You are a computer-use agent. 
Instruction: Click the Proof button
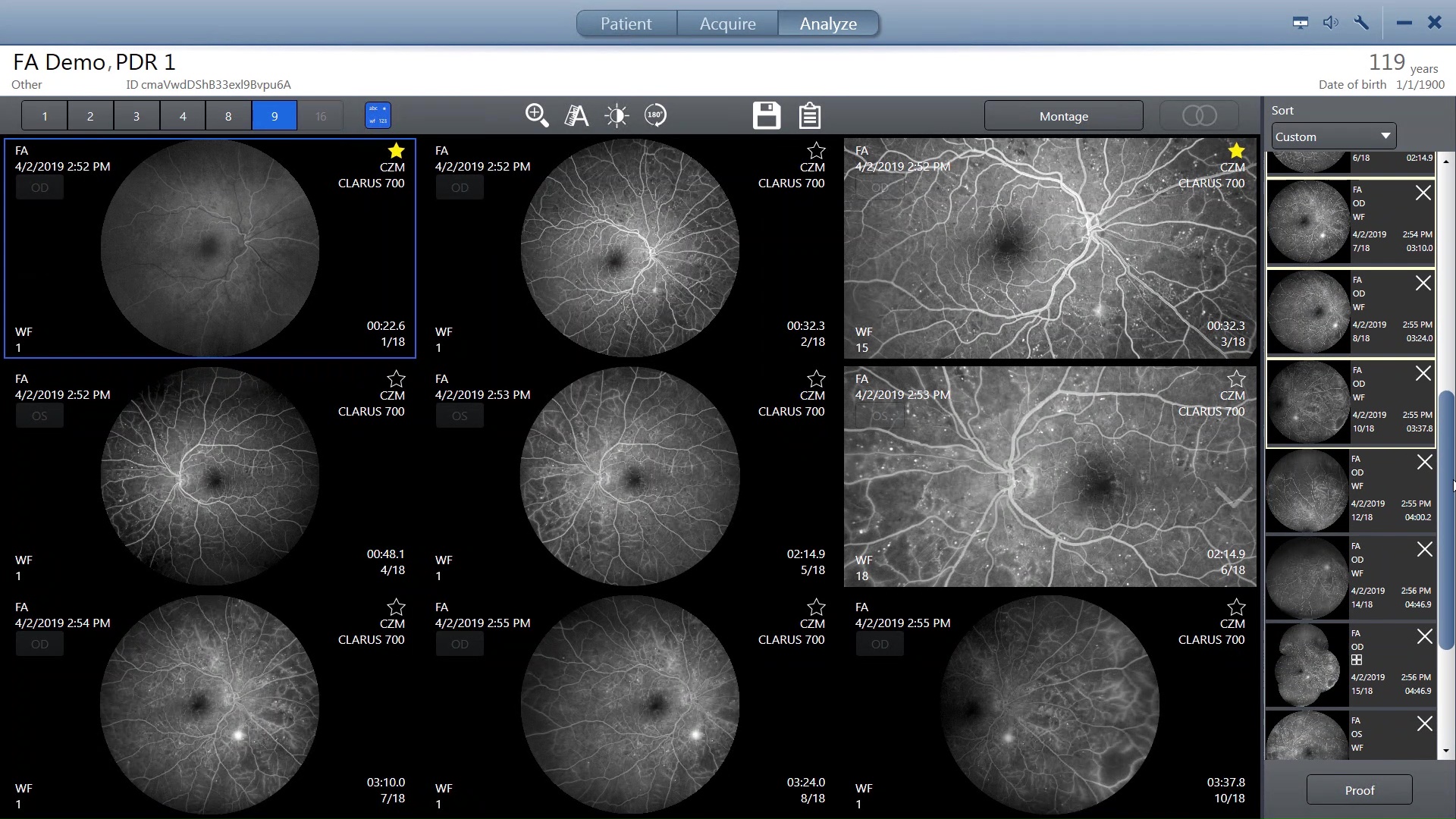(1358, 789)
